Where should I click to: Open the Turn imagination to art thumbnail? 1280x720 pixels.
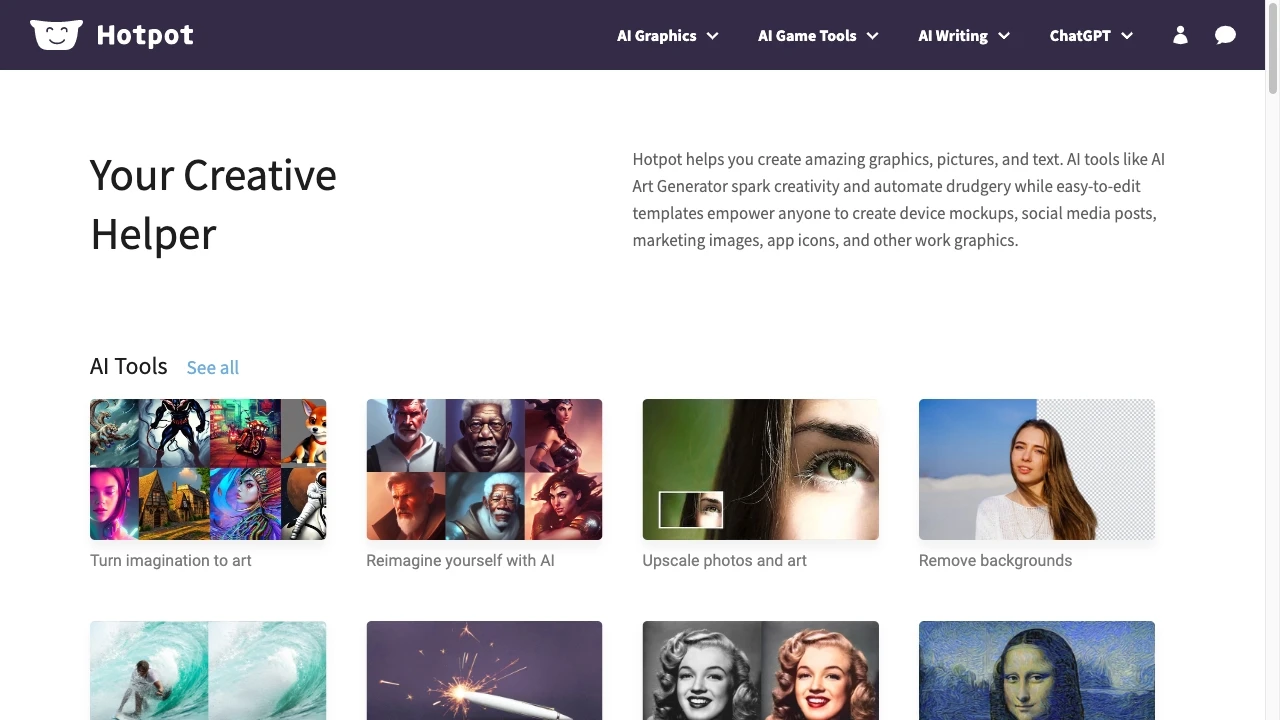coord(208,469)
